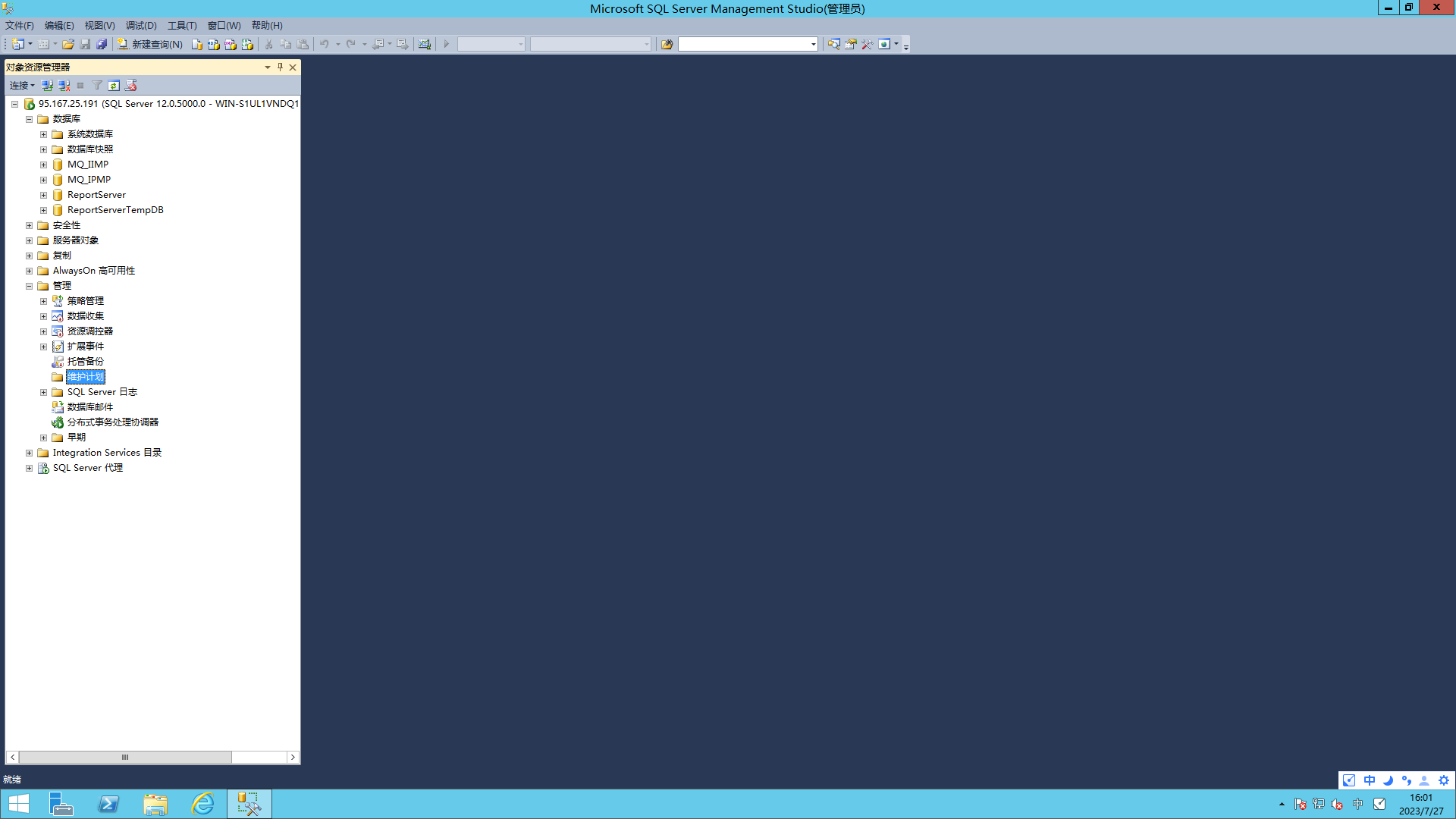Refresh the Object Explorer tree
Viewport: 1456px width, 819px height.
click(x=114, y=86)
